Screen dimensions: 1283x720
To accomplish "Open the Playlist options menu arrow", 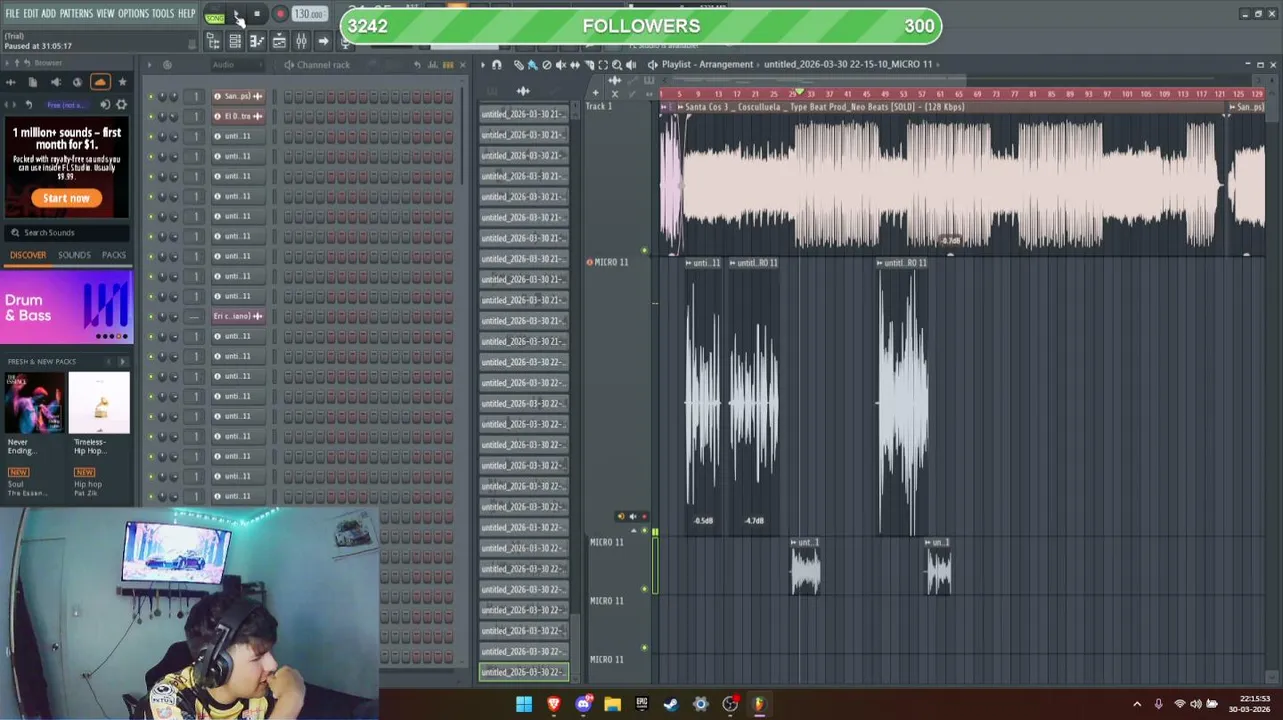I will [483, 64].
